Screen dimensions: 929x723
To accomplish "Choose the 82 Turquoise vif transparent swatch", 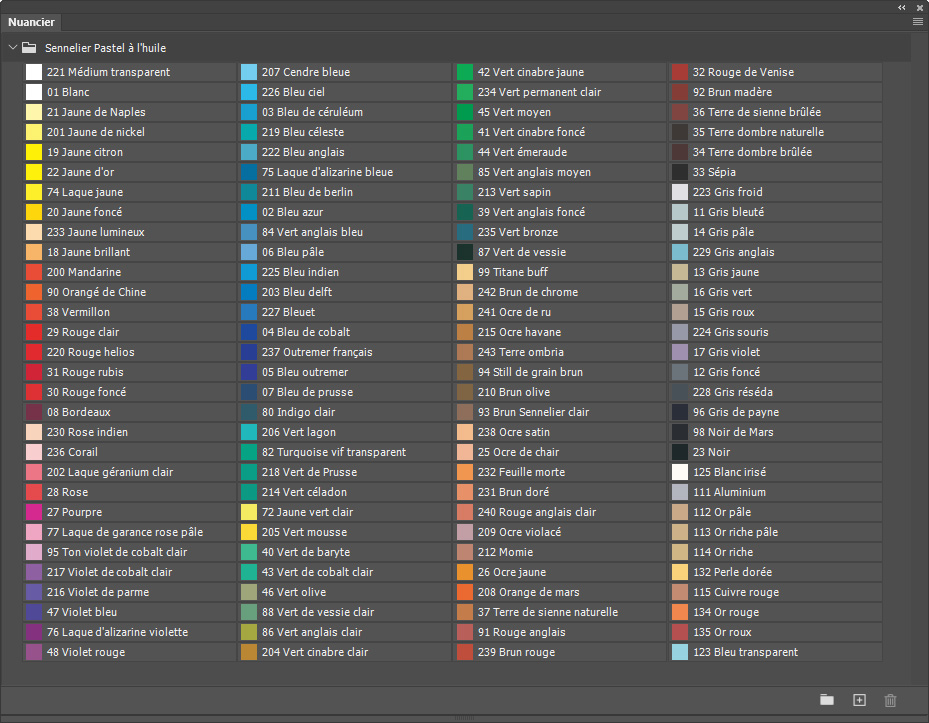I will pyautogui.click(x=345, y=452).
